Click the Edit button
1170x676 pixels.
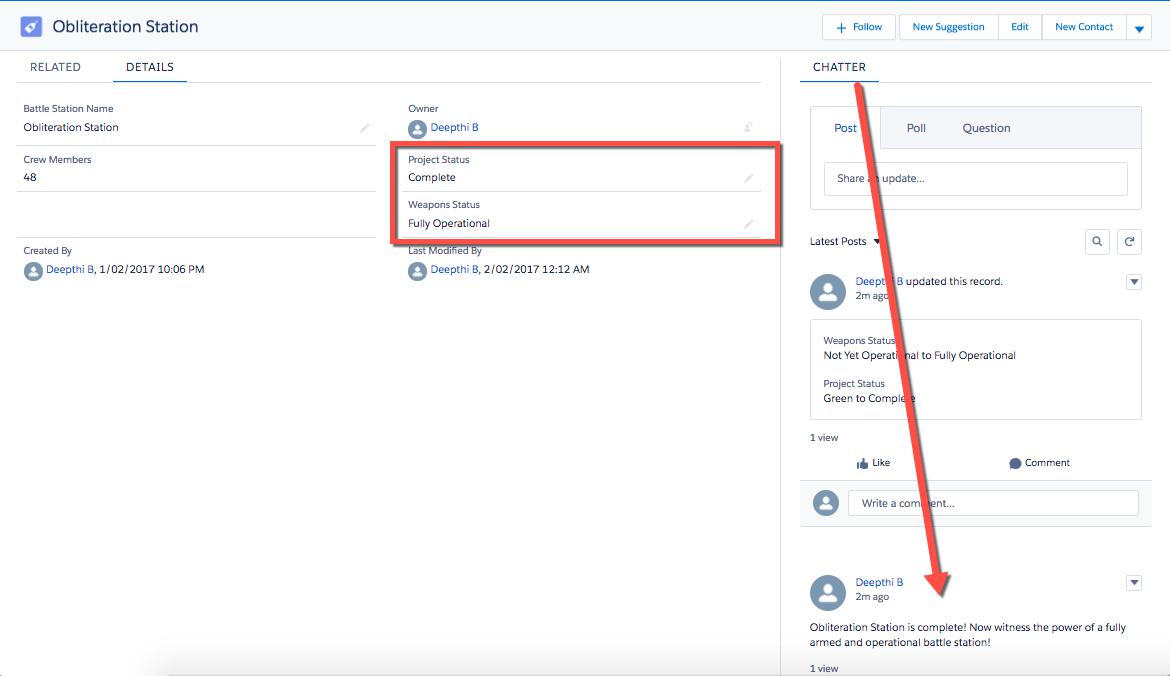coord(1020,28)
